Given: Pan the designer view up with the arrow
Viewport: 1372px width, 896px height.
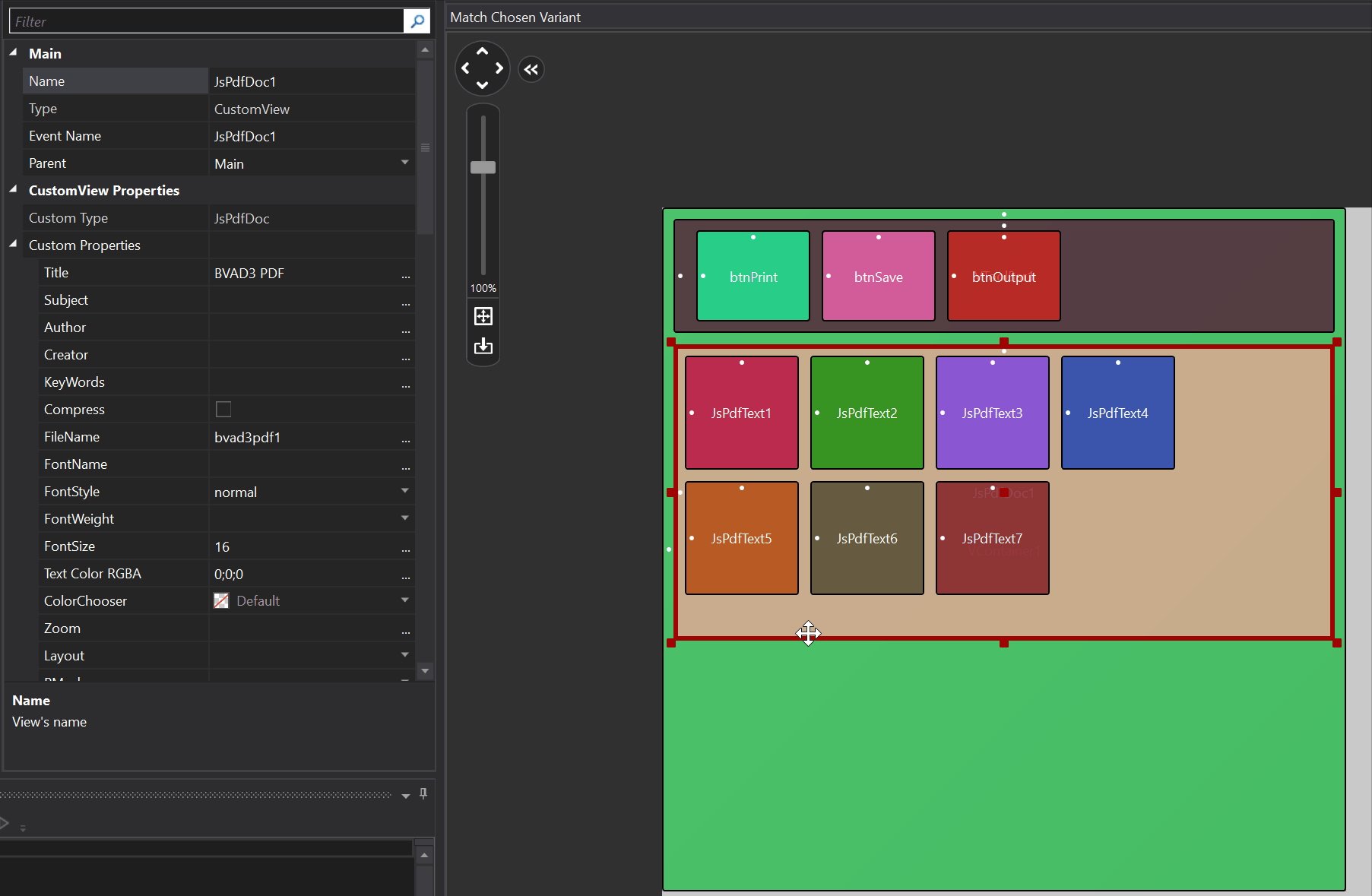Looking at the screenshot, I should (x=482, y=52).
